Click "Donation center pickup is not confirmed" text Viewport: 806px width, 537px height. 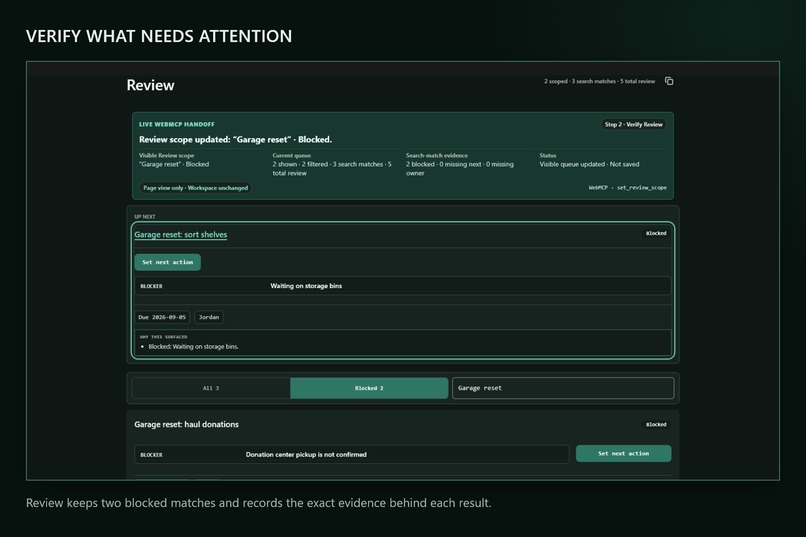(306, 455)
